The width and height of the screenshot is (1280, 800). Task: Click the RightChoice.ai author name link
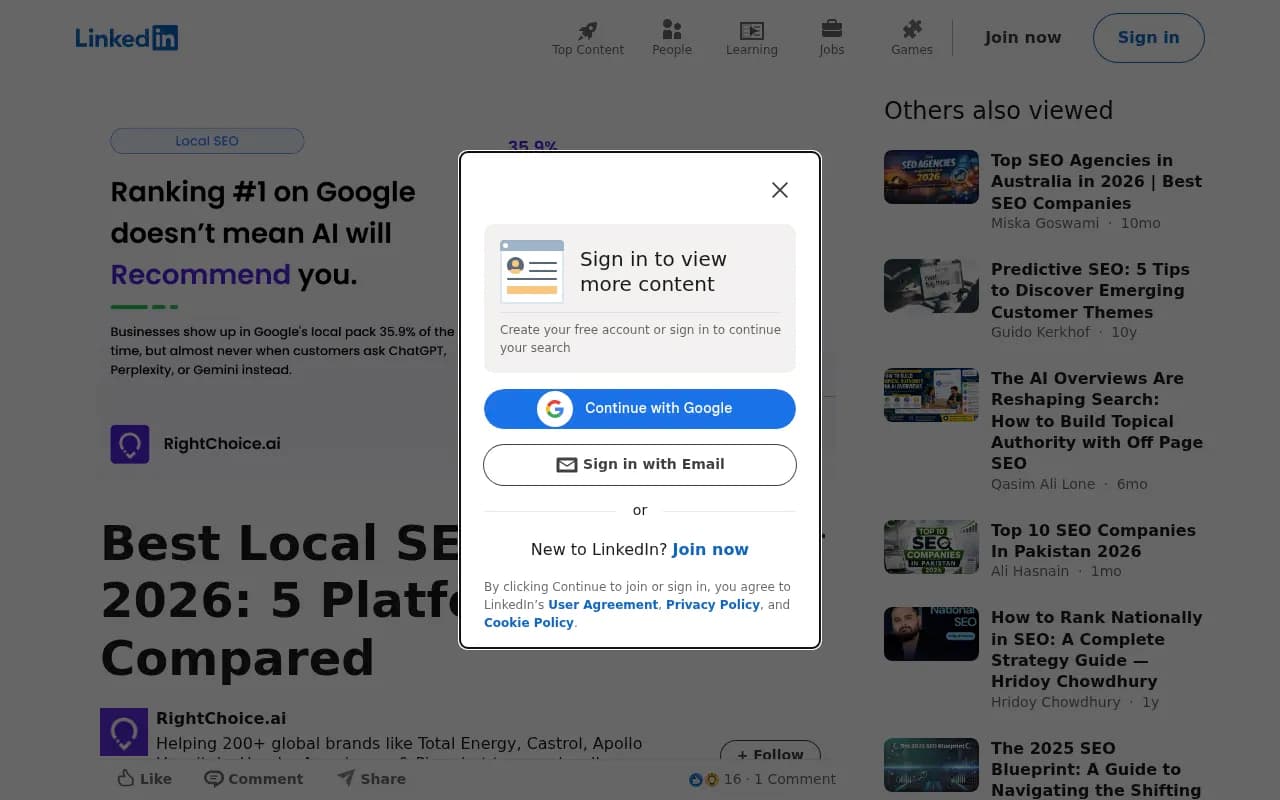pos(221,718)
